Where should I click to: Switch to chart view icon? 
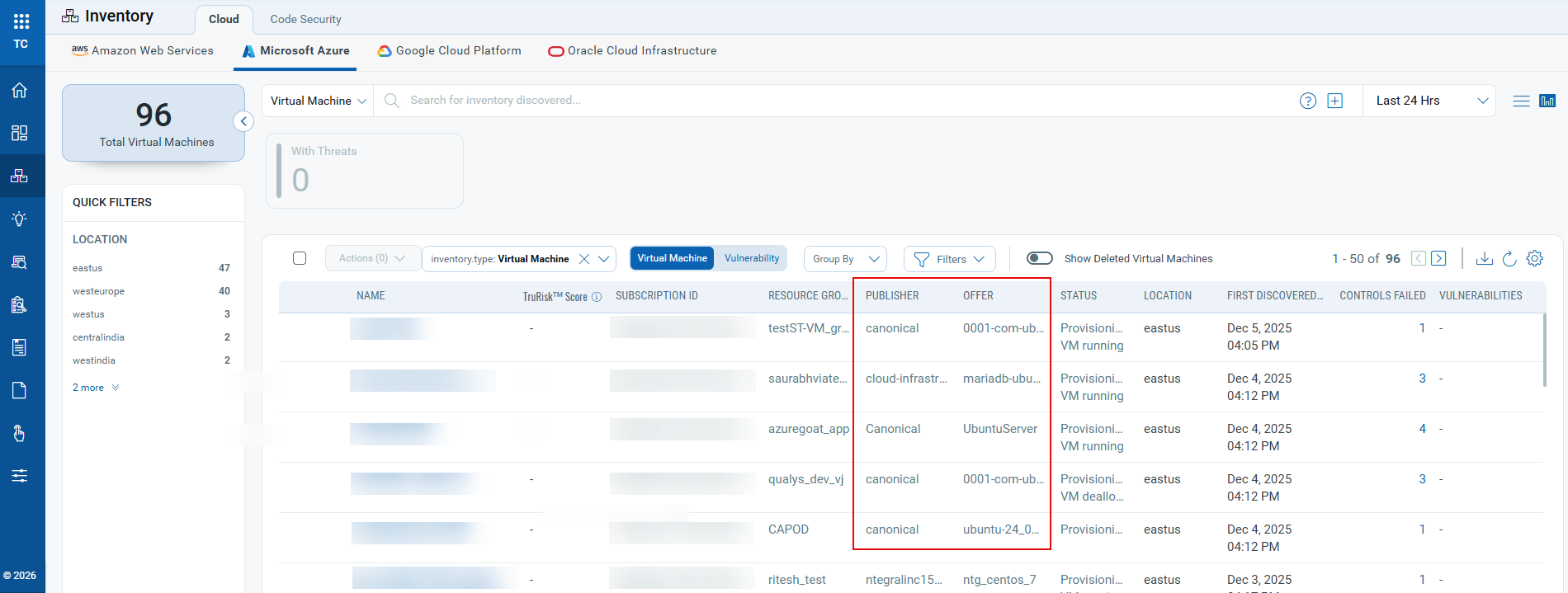pyautogui.click(x=1547, y=101)
